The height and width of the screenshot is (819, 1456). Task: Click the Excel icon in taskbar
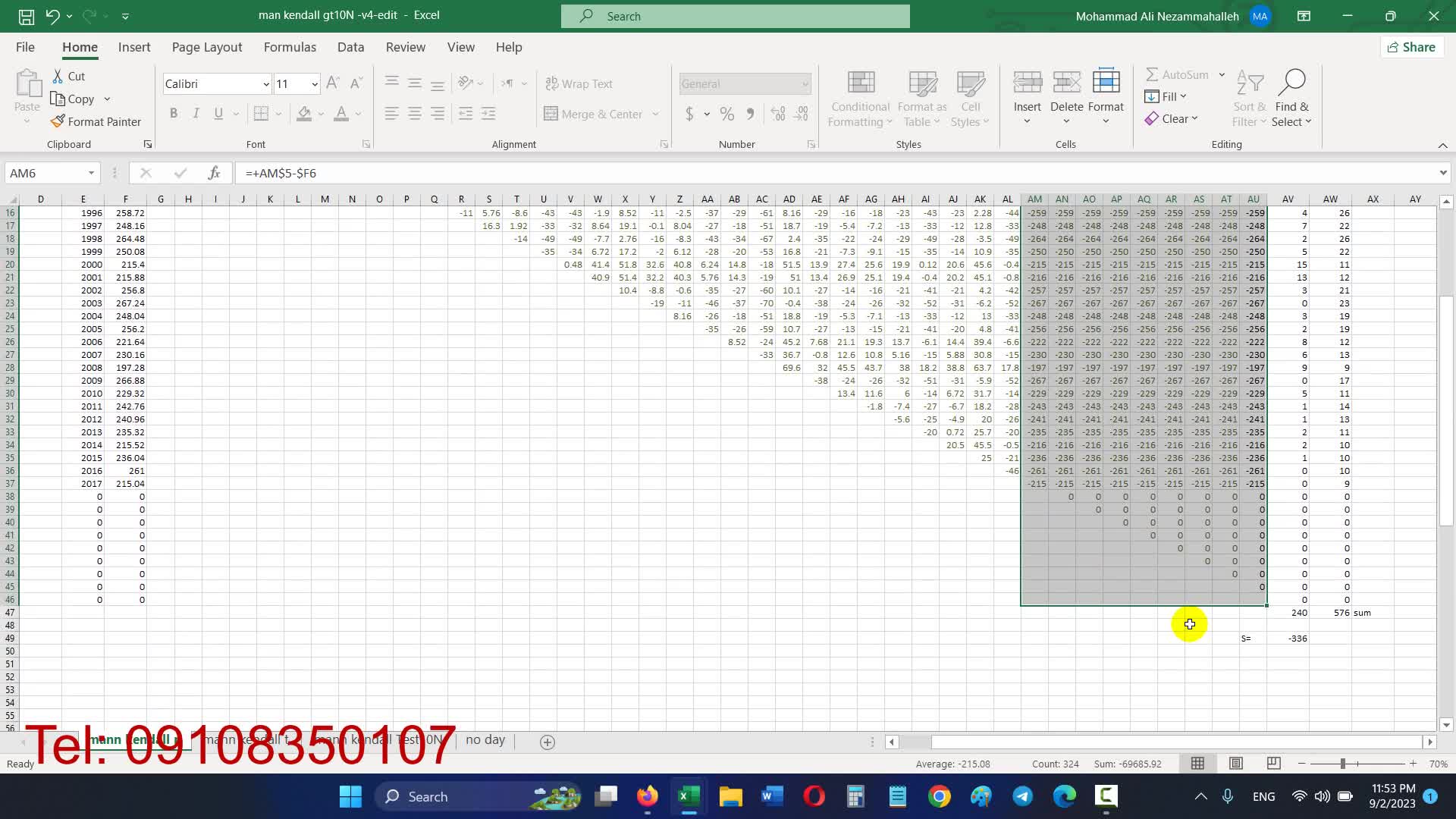pos(688,796)
